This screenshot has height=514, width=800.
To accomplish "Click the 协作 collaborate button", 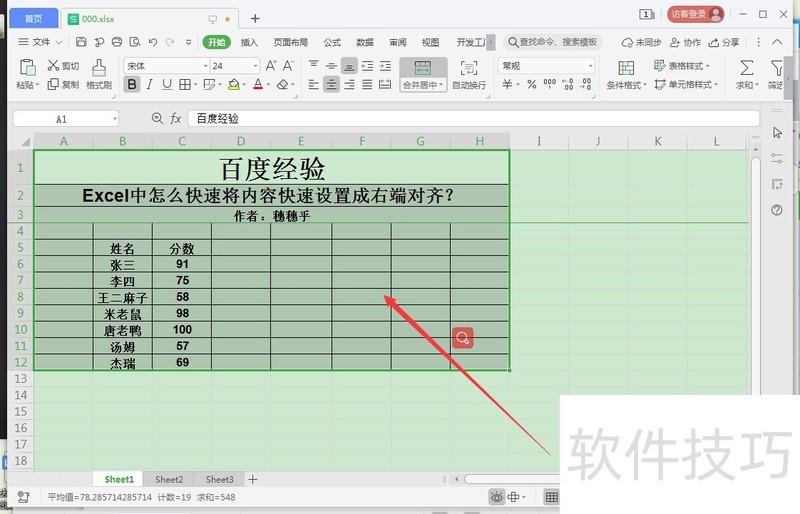I will point(686,42).
